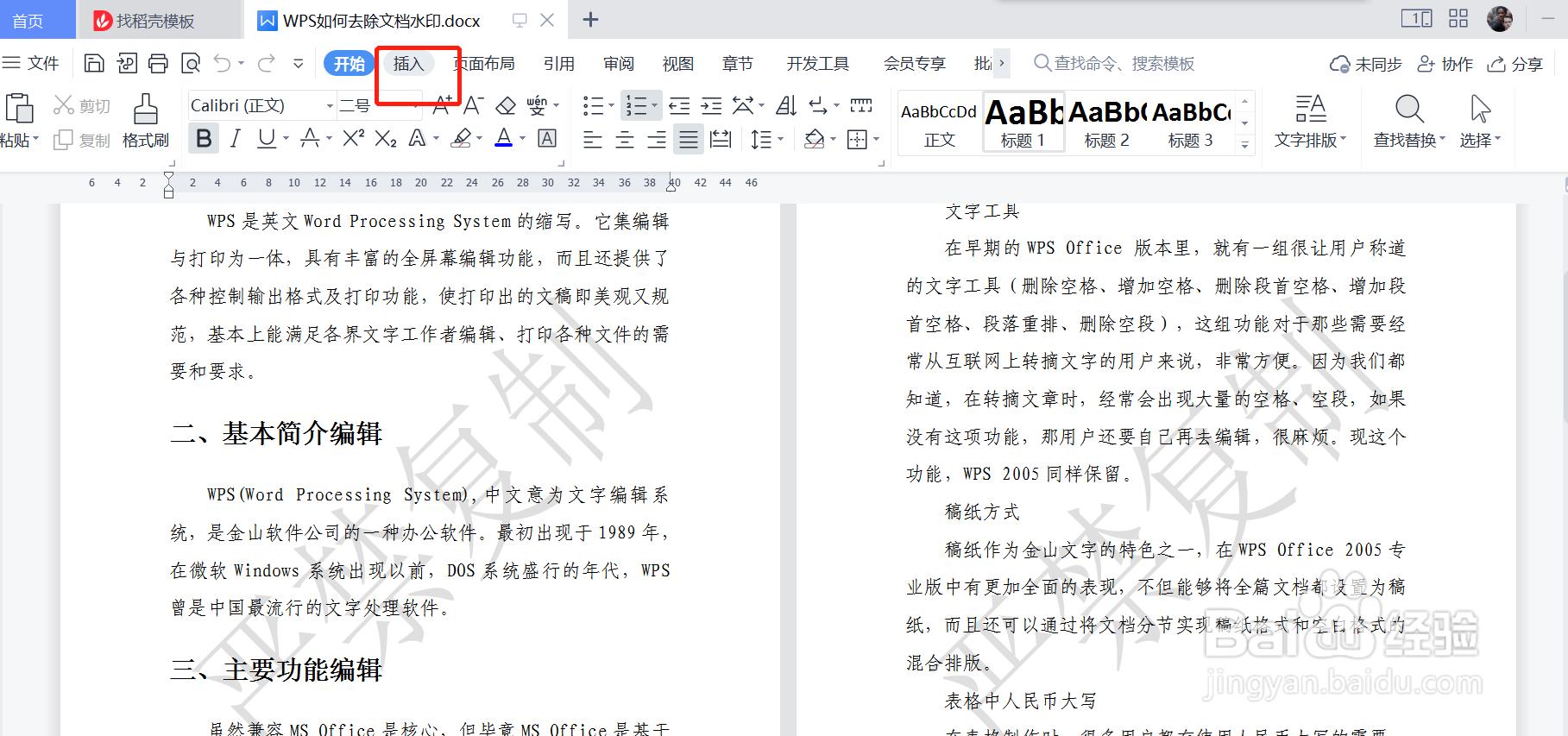Click Increase Indent icon
The width and height of the screenshot is (1568, 736).
point(711,105)
